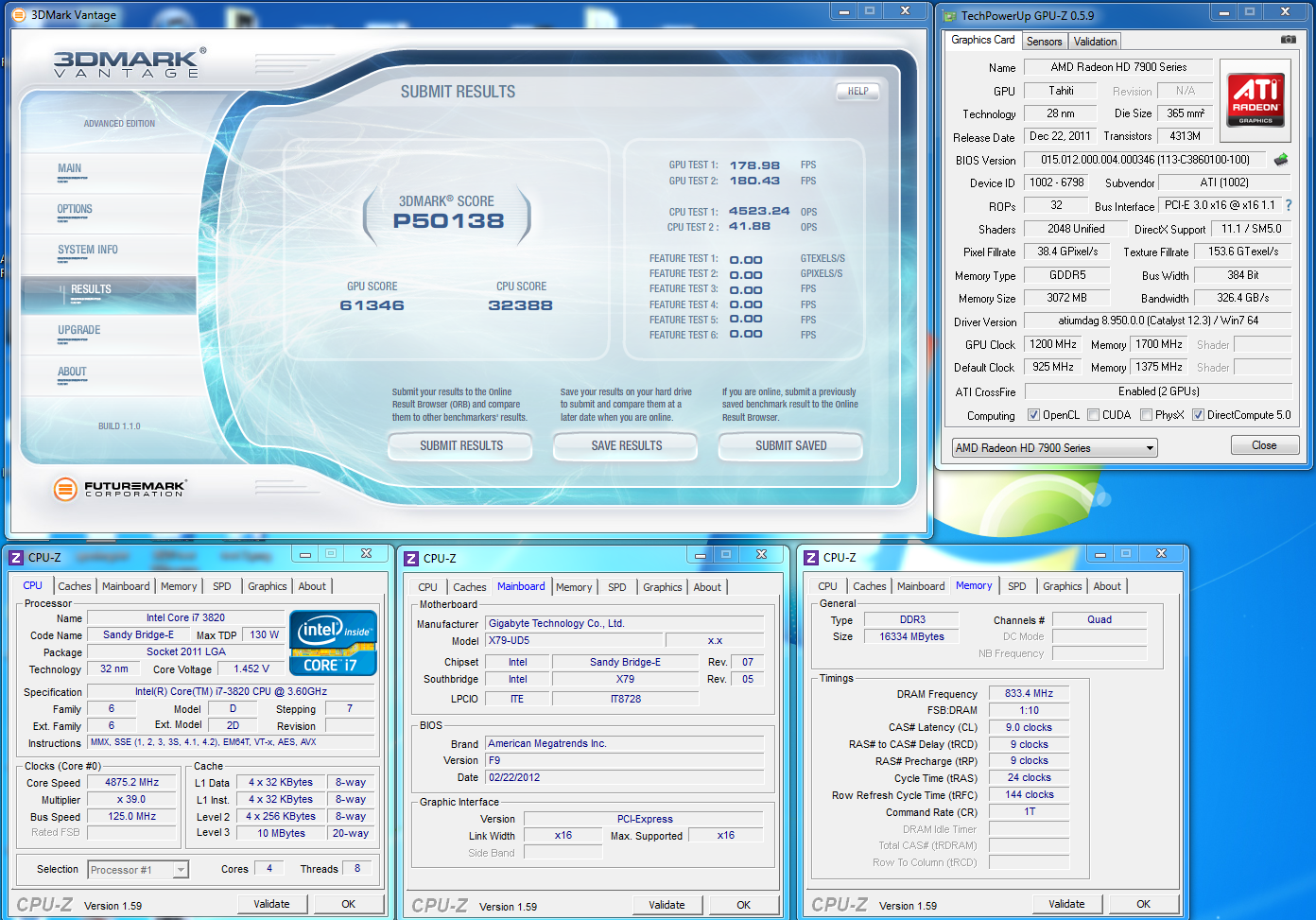Click the 3DMark score P50138
The image size is (1316, 920).
coord(449,221)
